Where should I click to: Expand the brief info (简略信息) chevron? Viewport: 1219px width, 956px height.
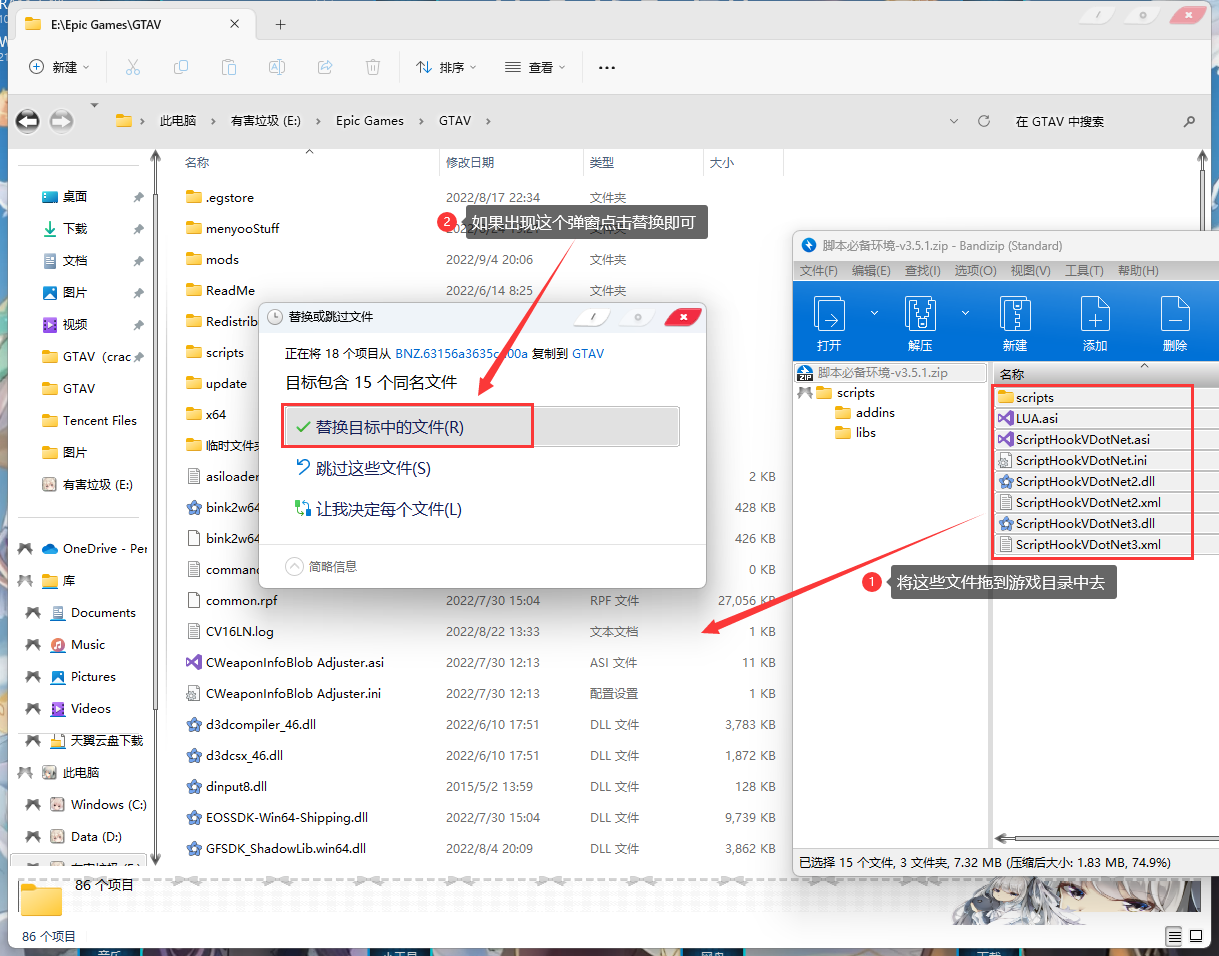pyautogui.click(x=294, y=566)
